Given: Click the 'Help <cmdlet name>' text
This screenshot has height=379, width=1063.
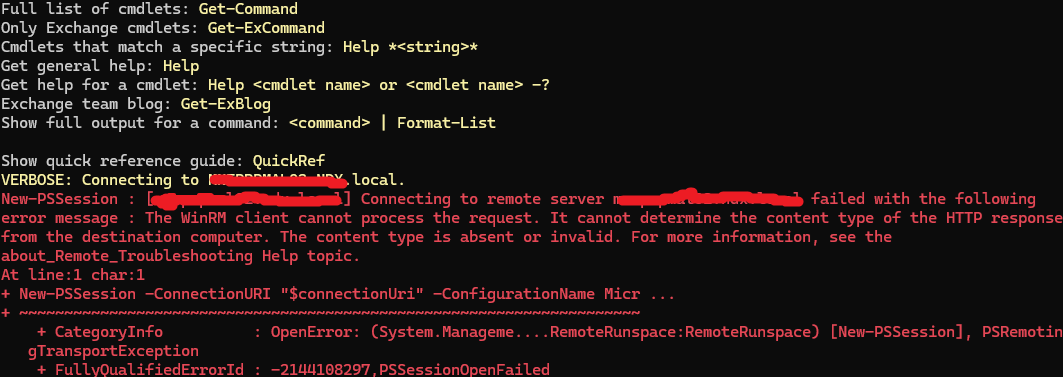Looking at the screenshot, I should pyautogui.click(x=289, y=85).
